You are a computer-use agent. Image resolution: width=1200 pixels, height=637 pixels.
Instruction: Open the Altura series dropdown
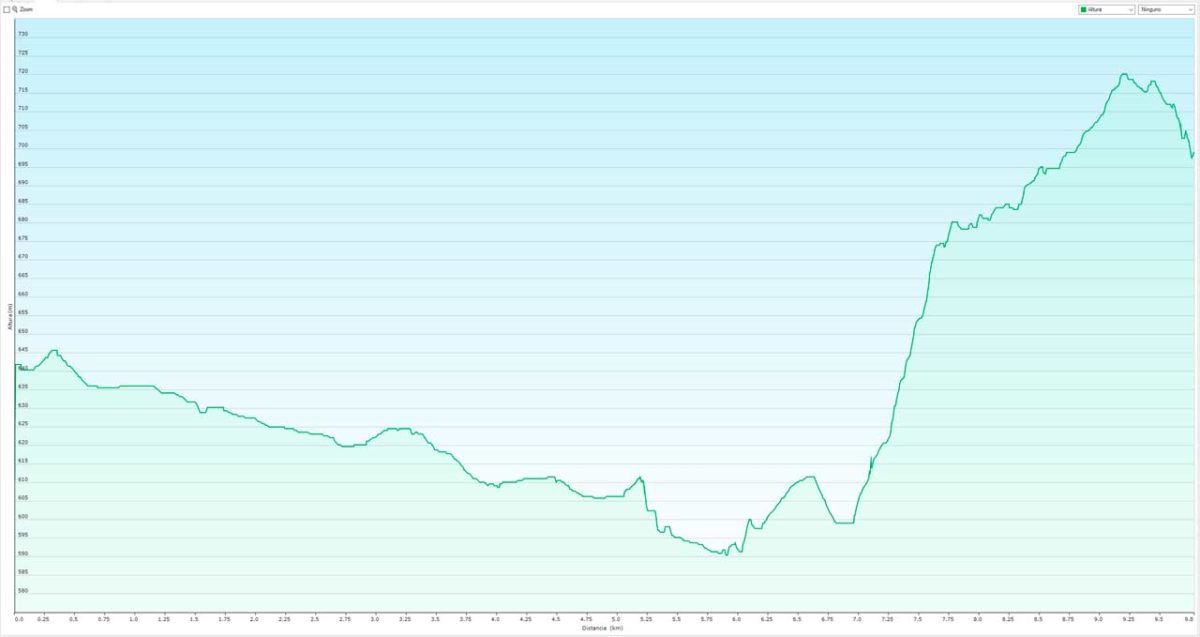pos(1106,9)
